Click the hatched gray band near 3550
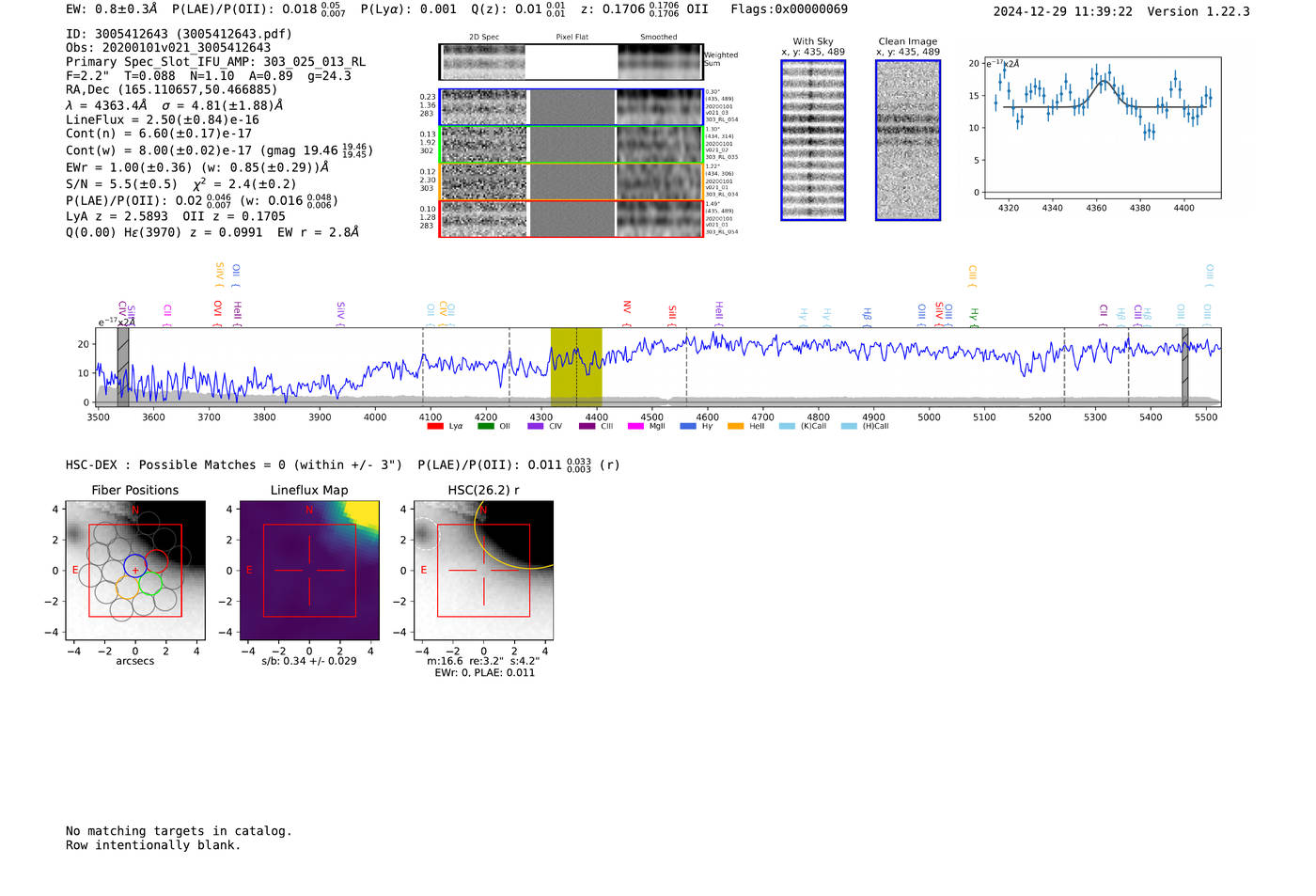This screenshot has height=896, width=1316. [123, 367]
